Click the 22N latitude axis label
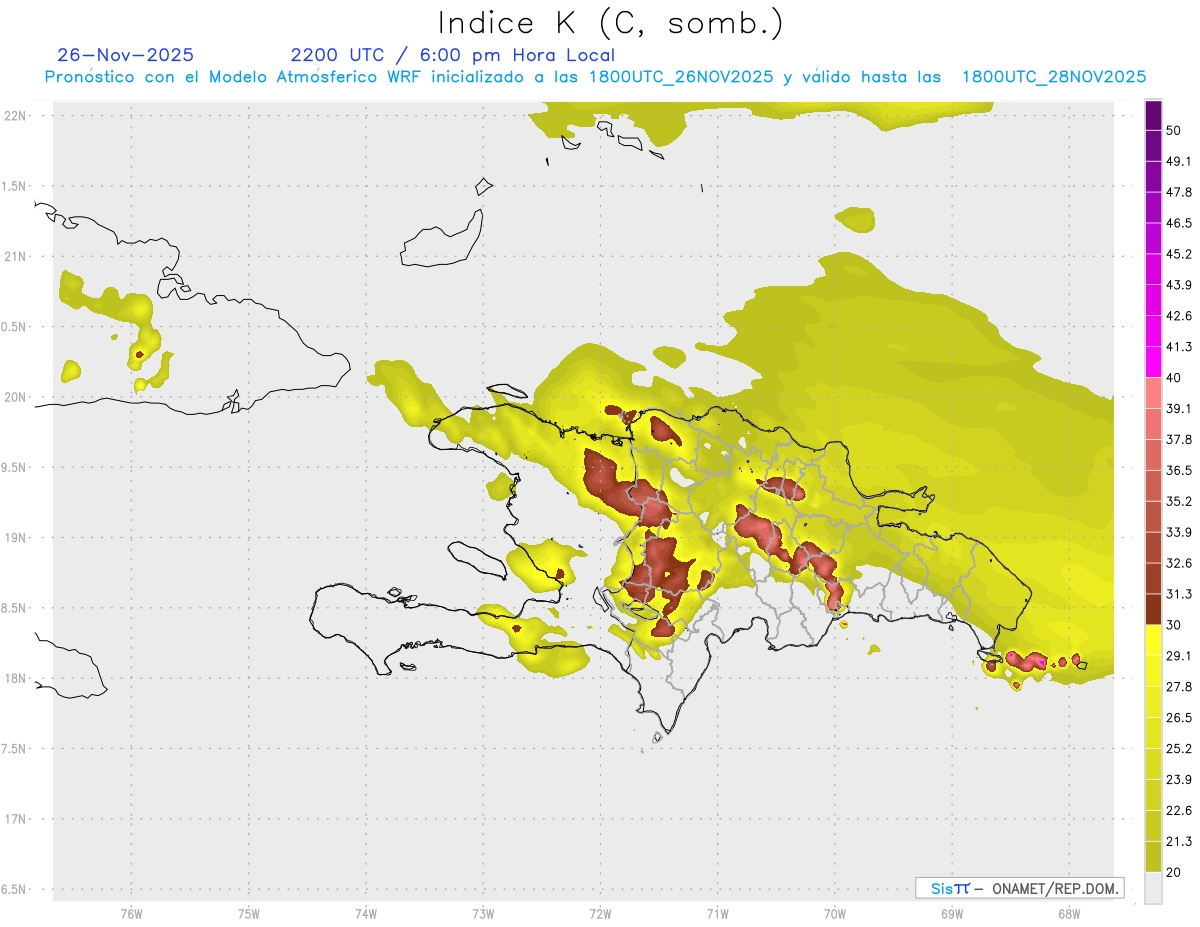The image size is (1200, 927). click(16, 115)
